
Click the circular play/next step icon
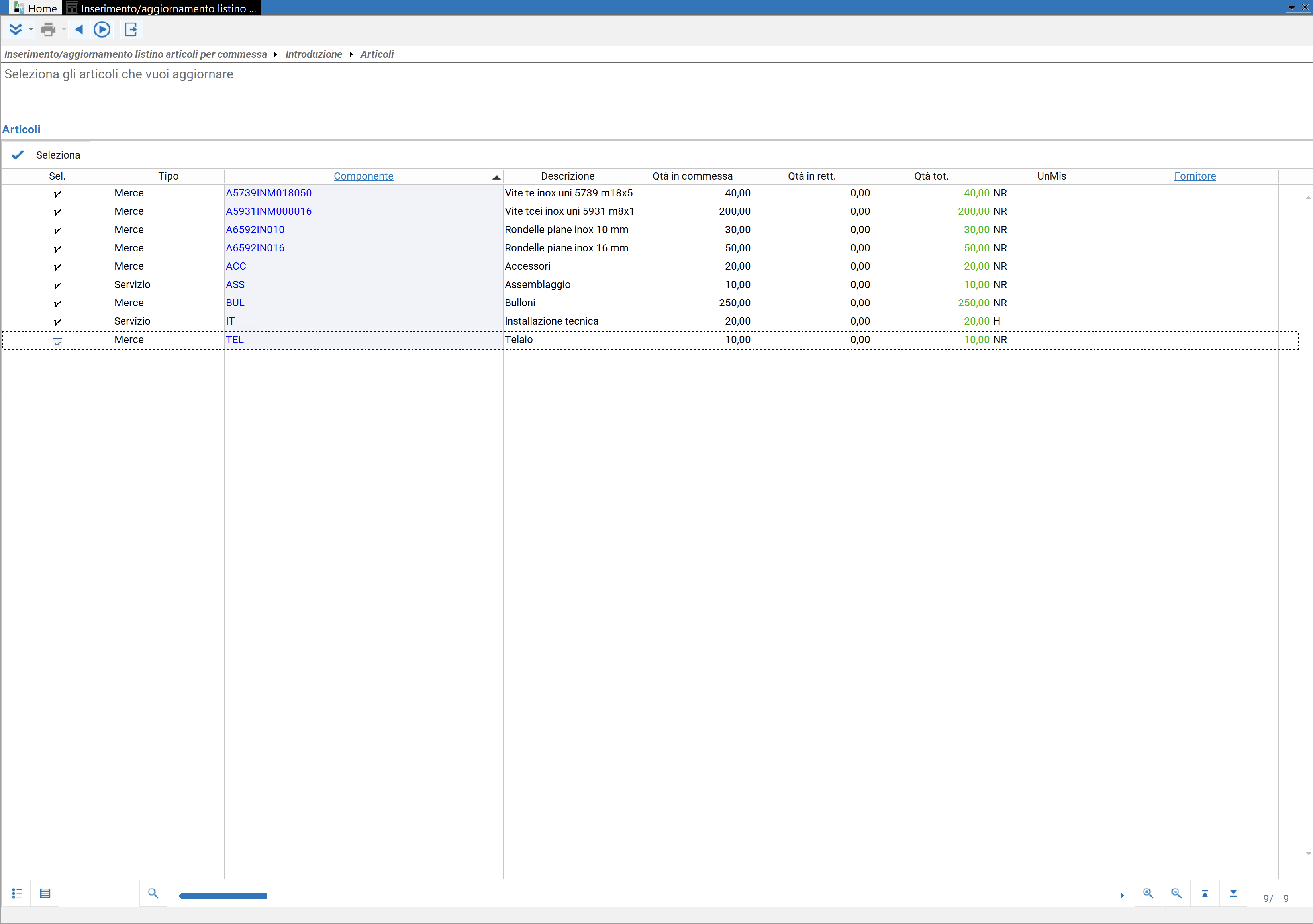[102, 30]
